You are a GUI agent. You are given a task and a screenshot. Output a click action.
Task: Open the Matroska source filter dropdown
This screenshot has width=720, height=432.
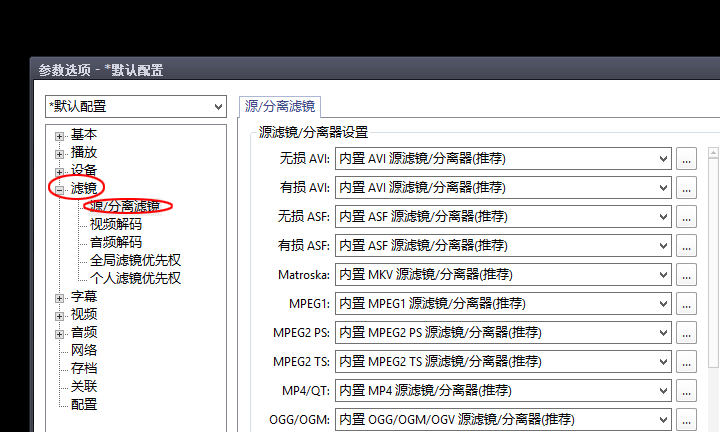tap(502, 274)
